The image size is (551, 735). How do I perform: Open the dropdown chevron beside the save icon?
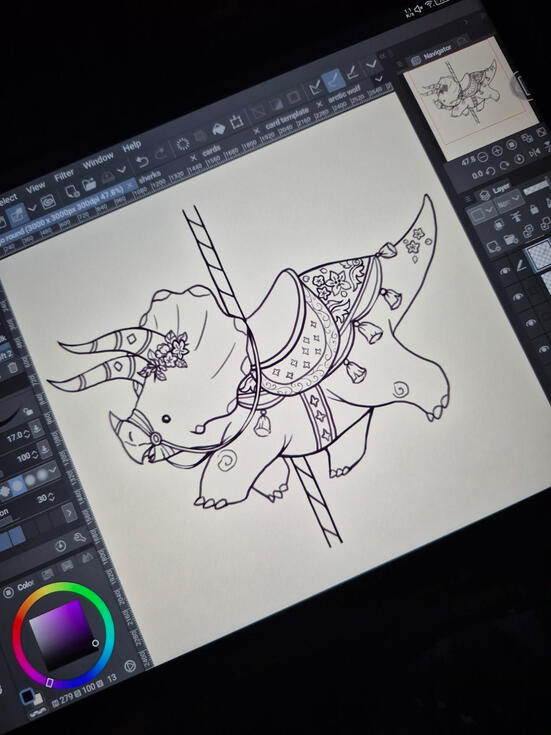click(x=122, y=170)
